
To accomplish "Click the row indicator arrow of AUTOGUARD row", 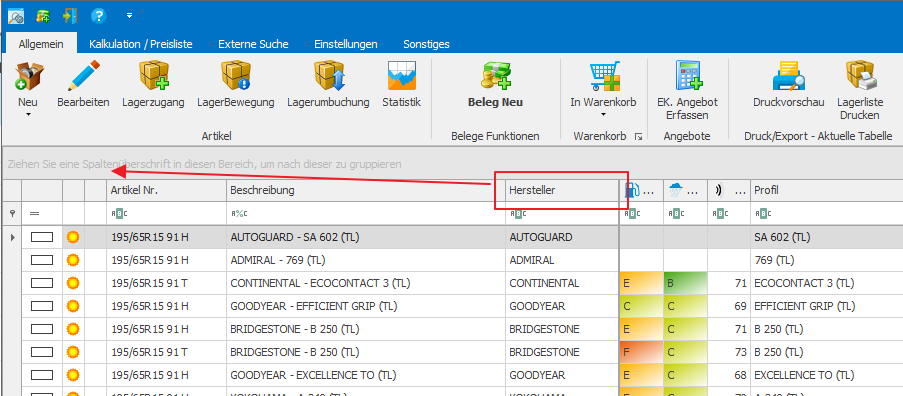I will (12, 237).
